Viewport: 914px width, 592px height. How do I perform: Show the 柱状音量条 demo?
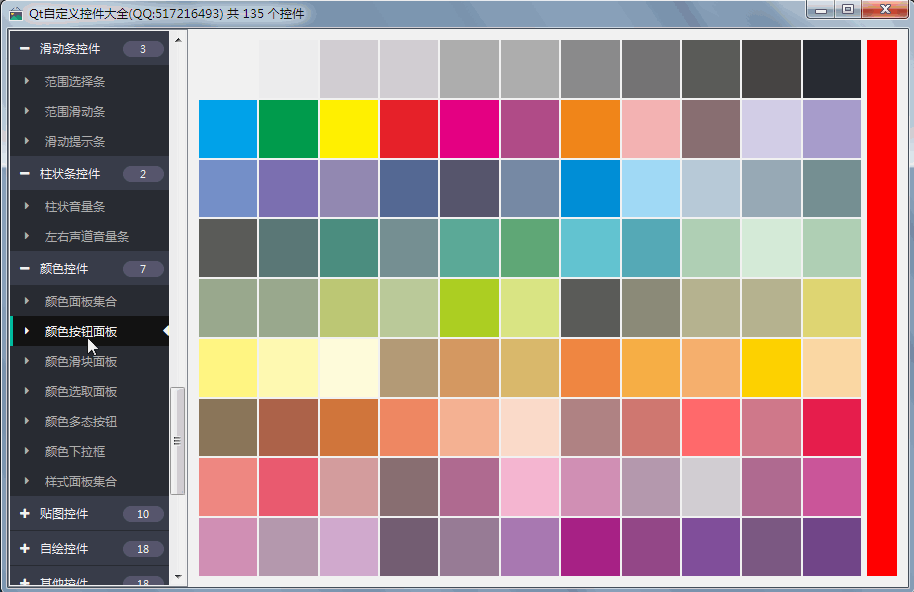coord(75,207)
